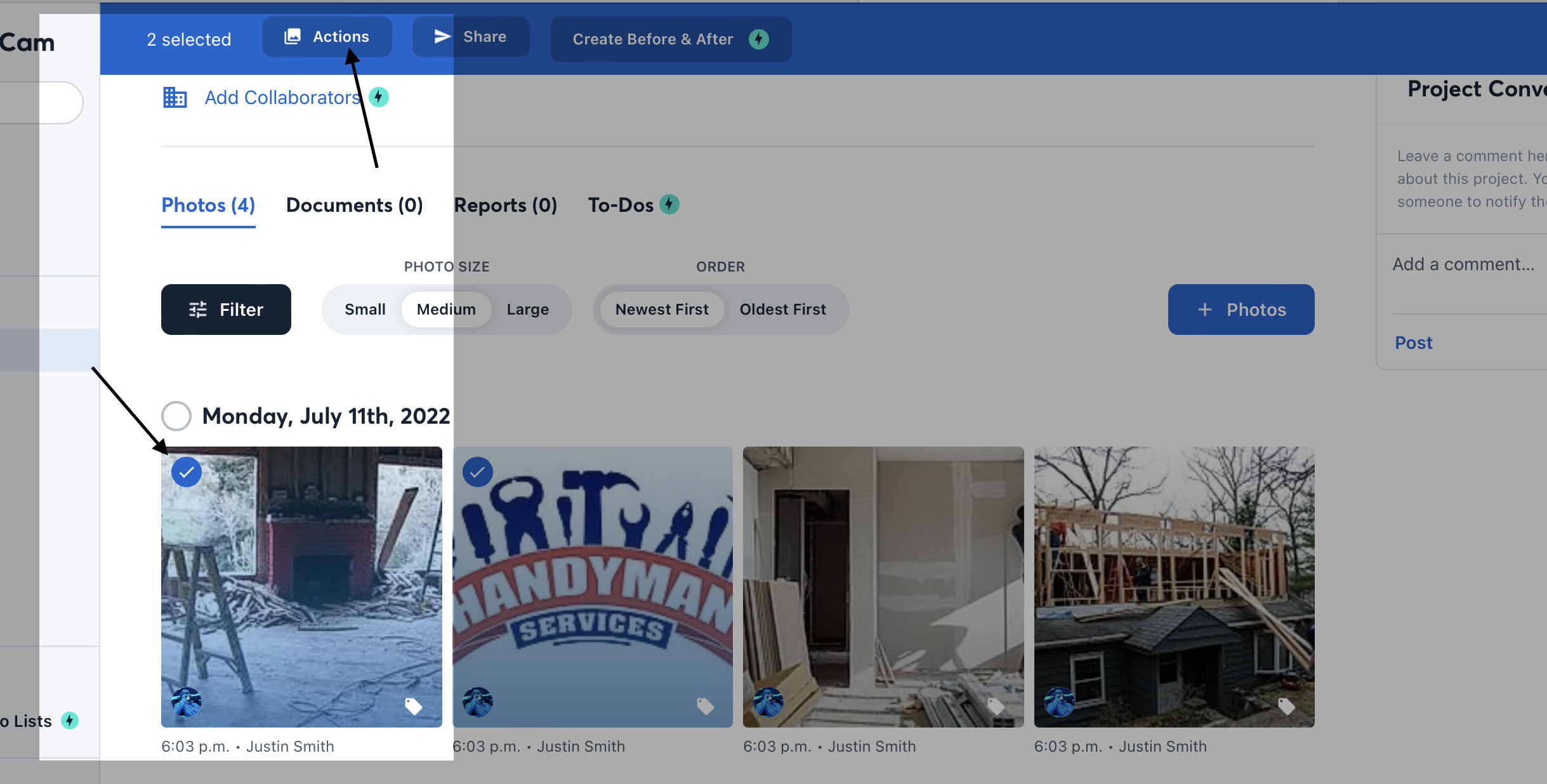Deselect the fireplace photo checkmark
1547x784 pixels.
tap(187, 472)
